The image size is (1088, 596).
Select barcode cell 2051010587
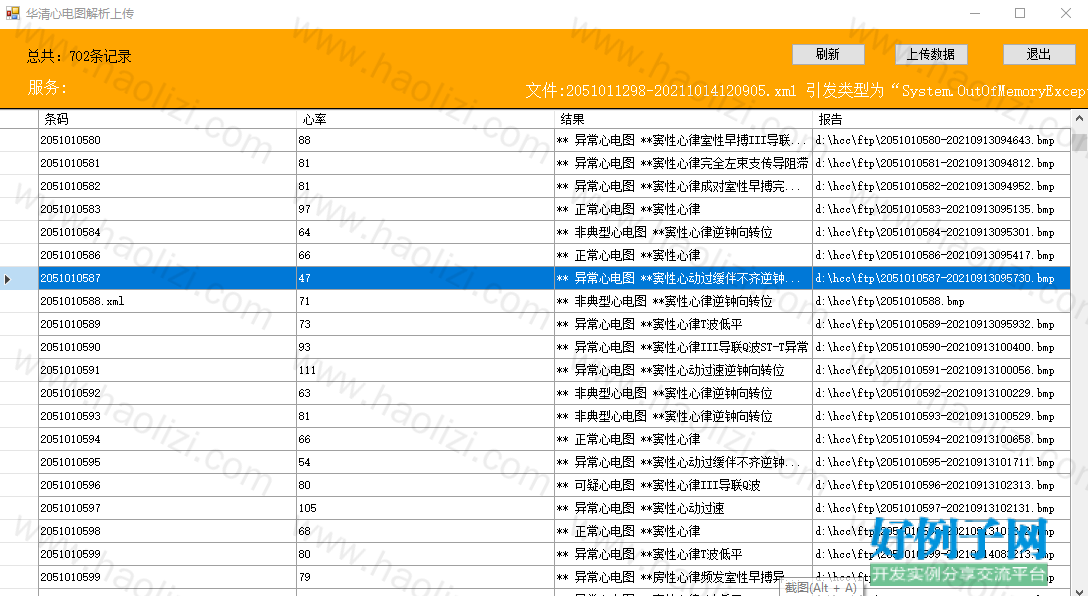pyautogui.click(x=167, y=278)
